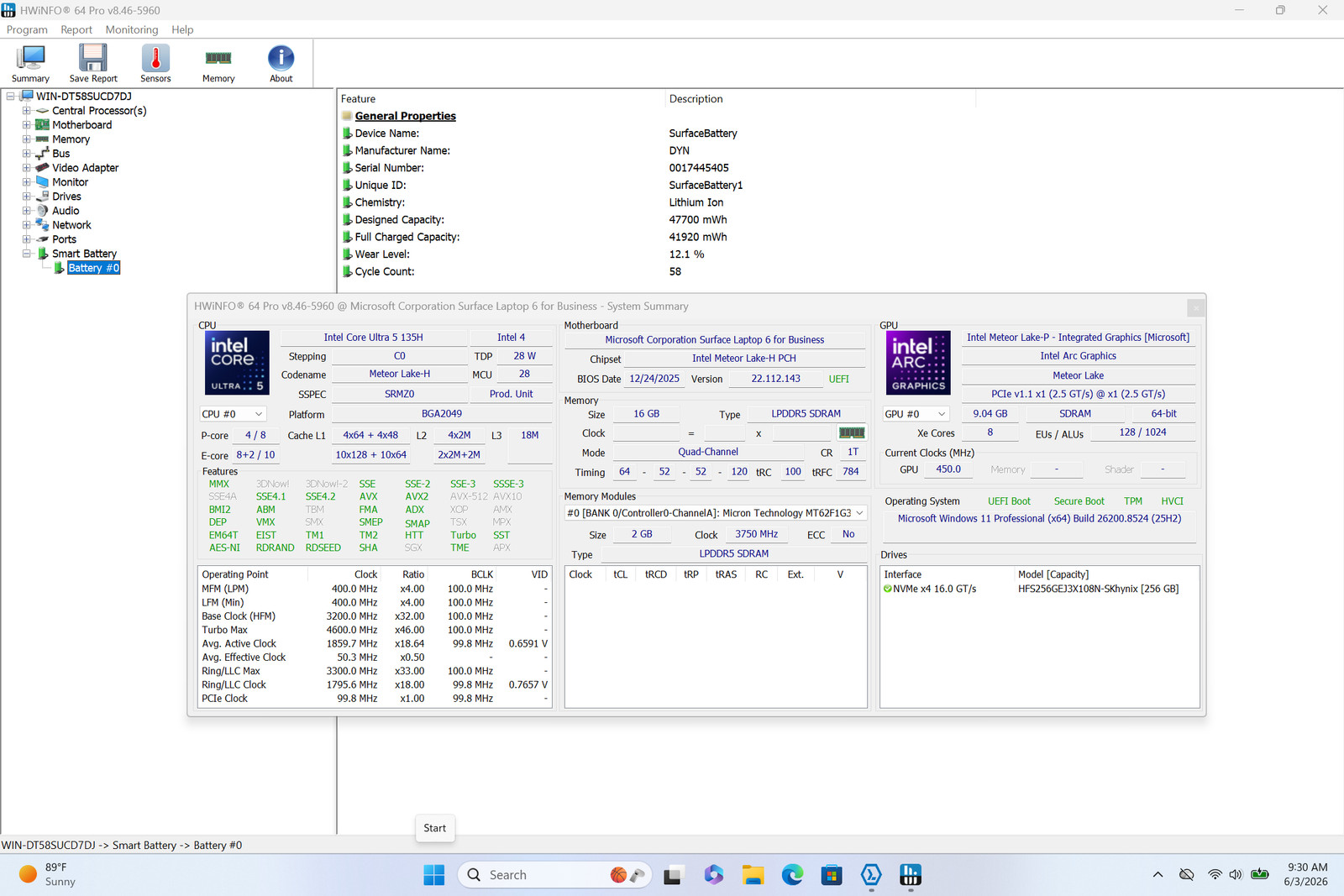The image size is (1344, 896).
Task: Click the General Properties heading
Action: (405, 116)
